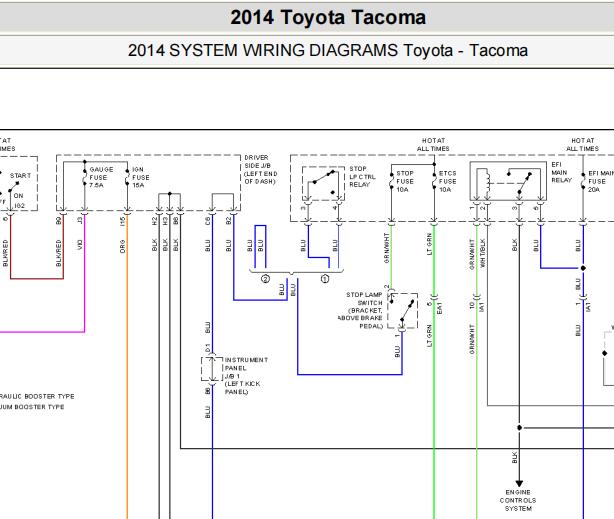
Task: Click "HOT AT ALL TIMES" above the EFI MAIN fuse
Action: (x=583, y=145)
